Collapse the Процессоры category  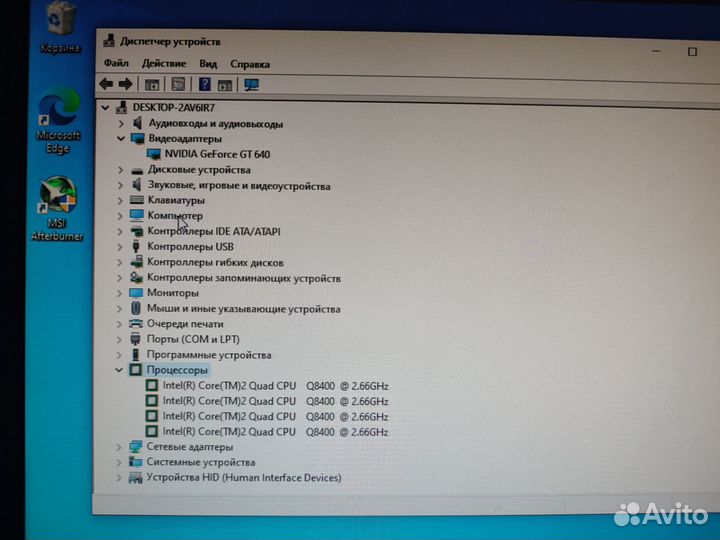pyautogui.click(x=119, y=370)
